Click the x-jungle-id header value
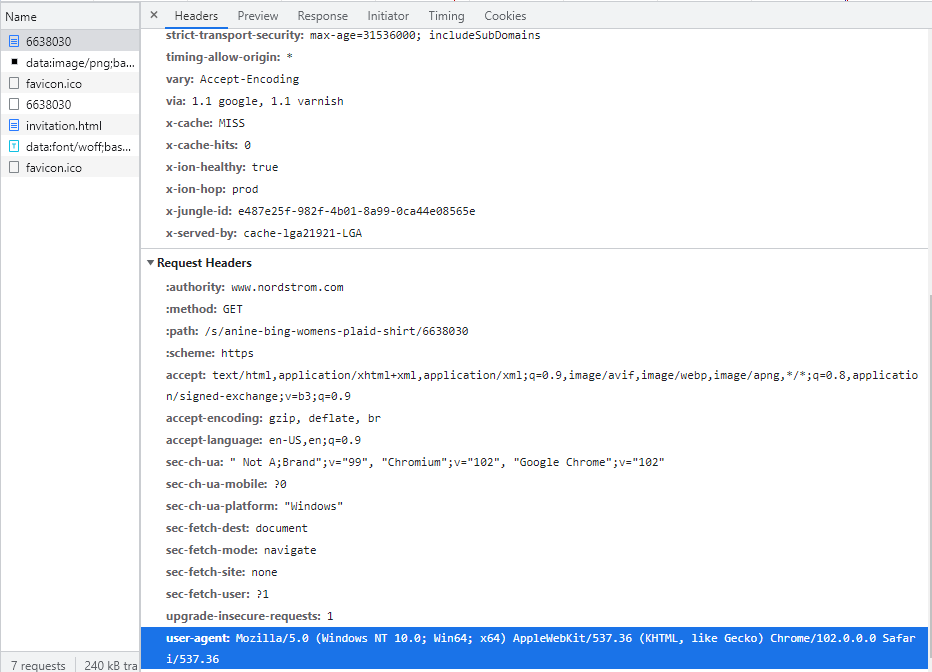Viewport: 932px width, 672px height. pyautogui.click(x=357, y=211)
